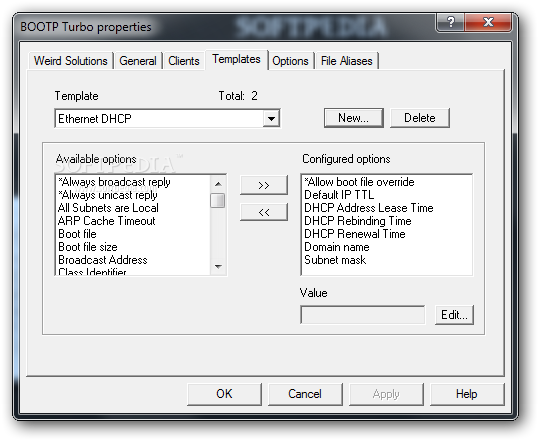Screen dimensions: 539x441
Task: Remove option with the << button
Action: click(264, 212)
